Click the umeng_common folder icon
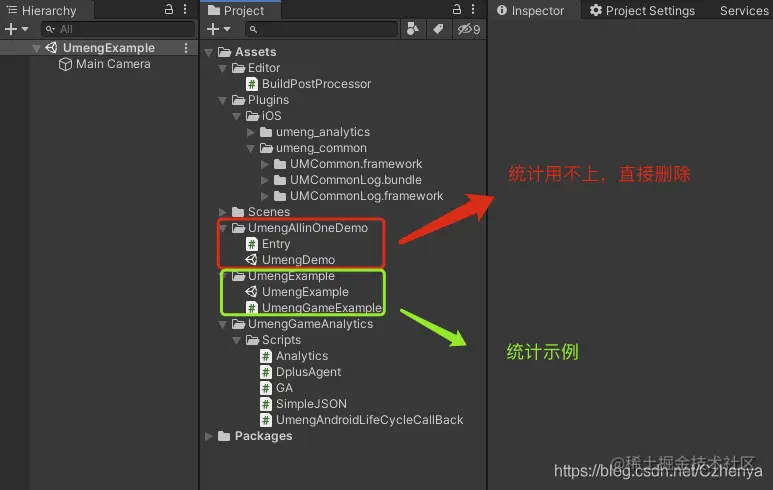 [266, 148]
